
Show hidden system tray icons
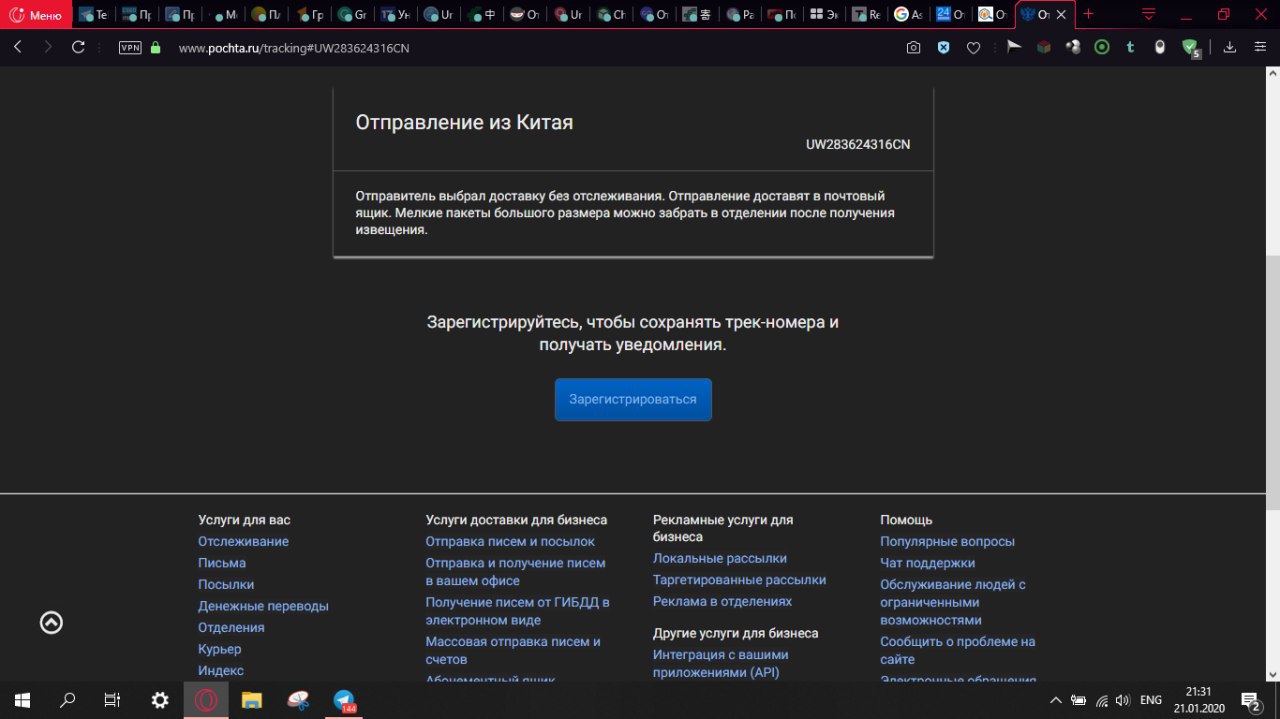[x=1056, y=700]
